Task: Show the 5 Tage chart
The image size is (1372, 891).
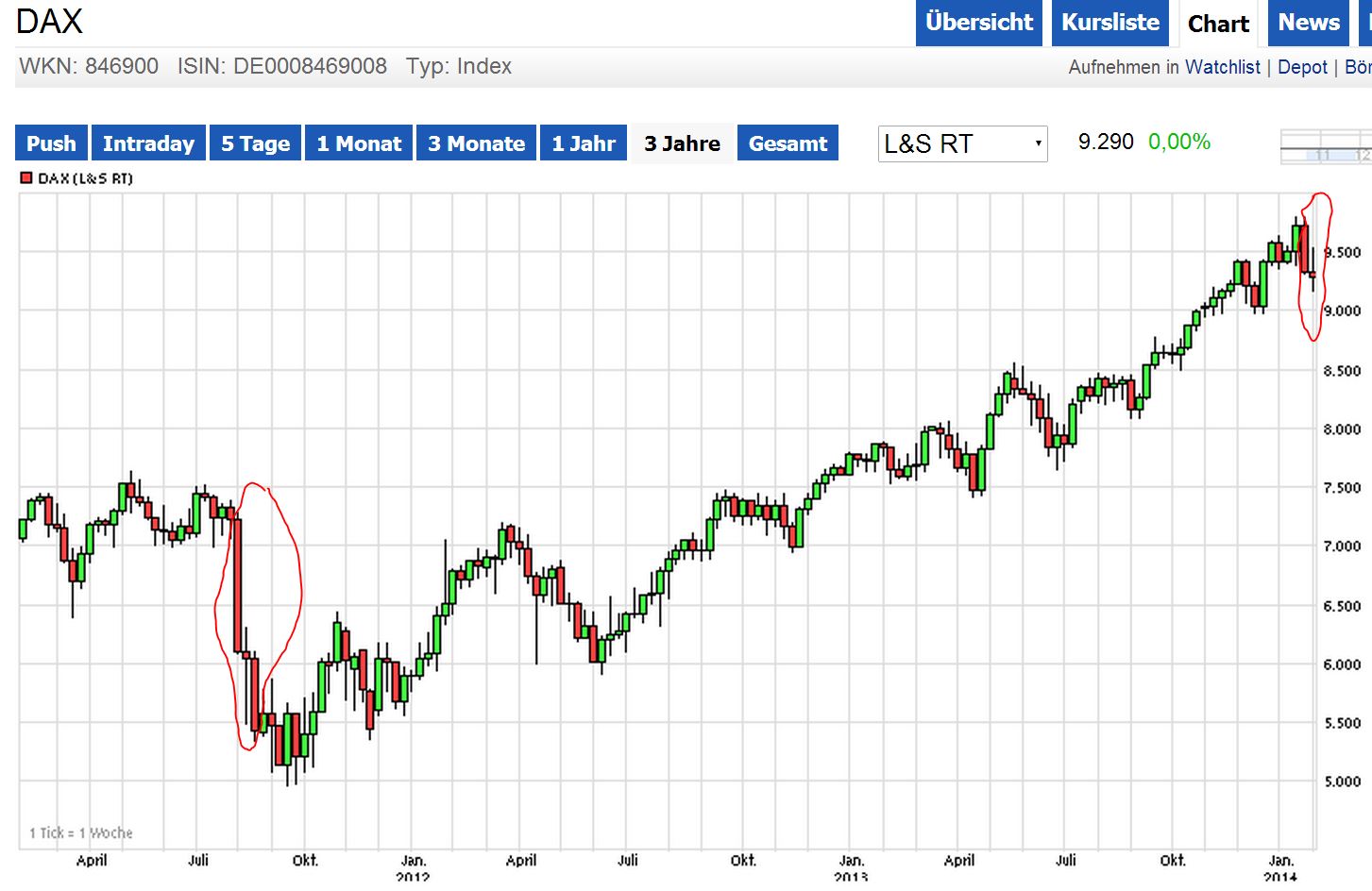Action: 254,143
